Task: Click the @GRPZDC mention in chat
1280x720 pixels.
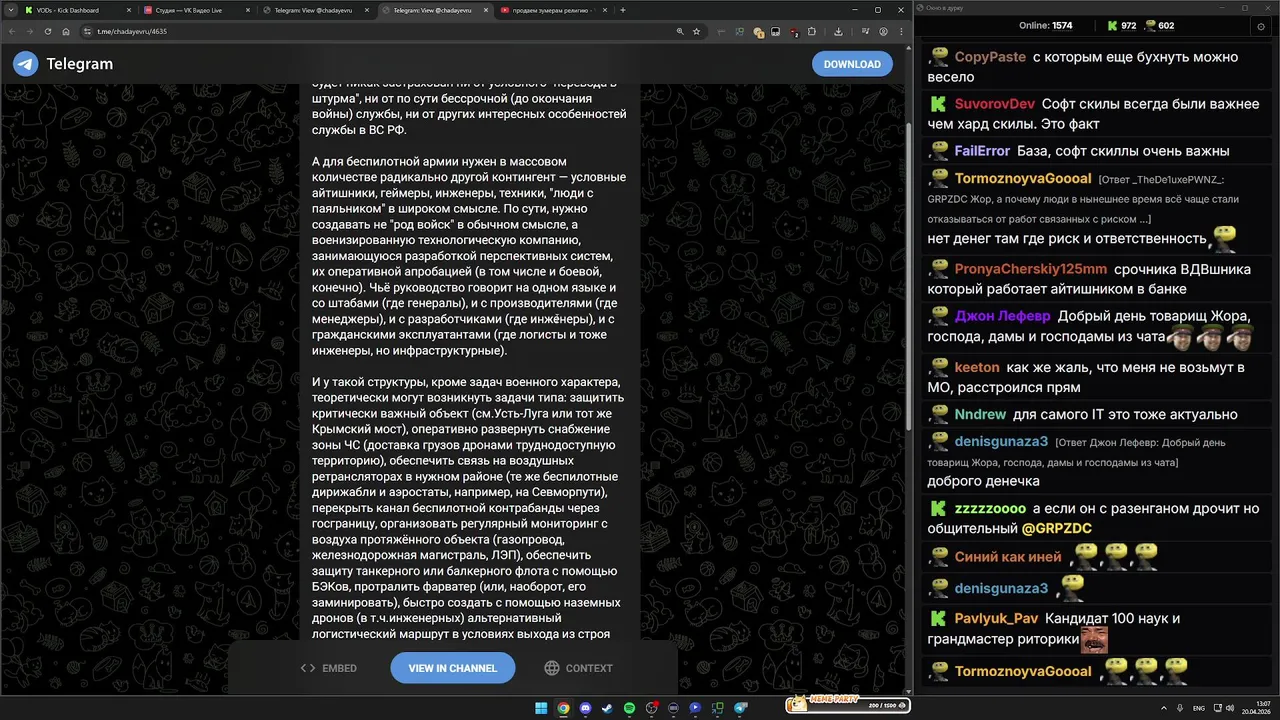Action: point(1056,528)
